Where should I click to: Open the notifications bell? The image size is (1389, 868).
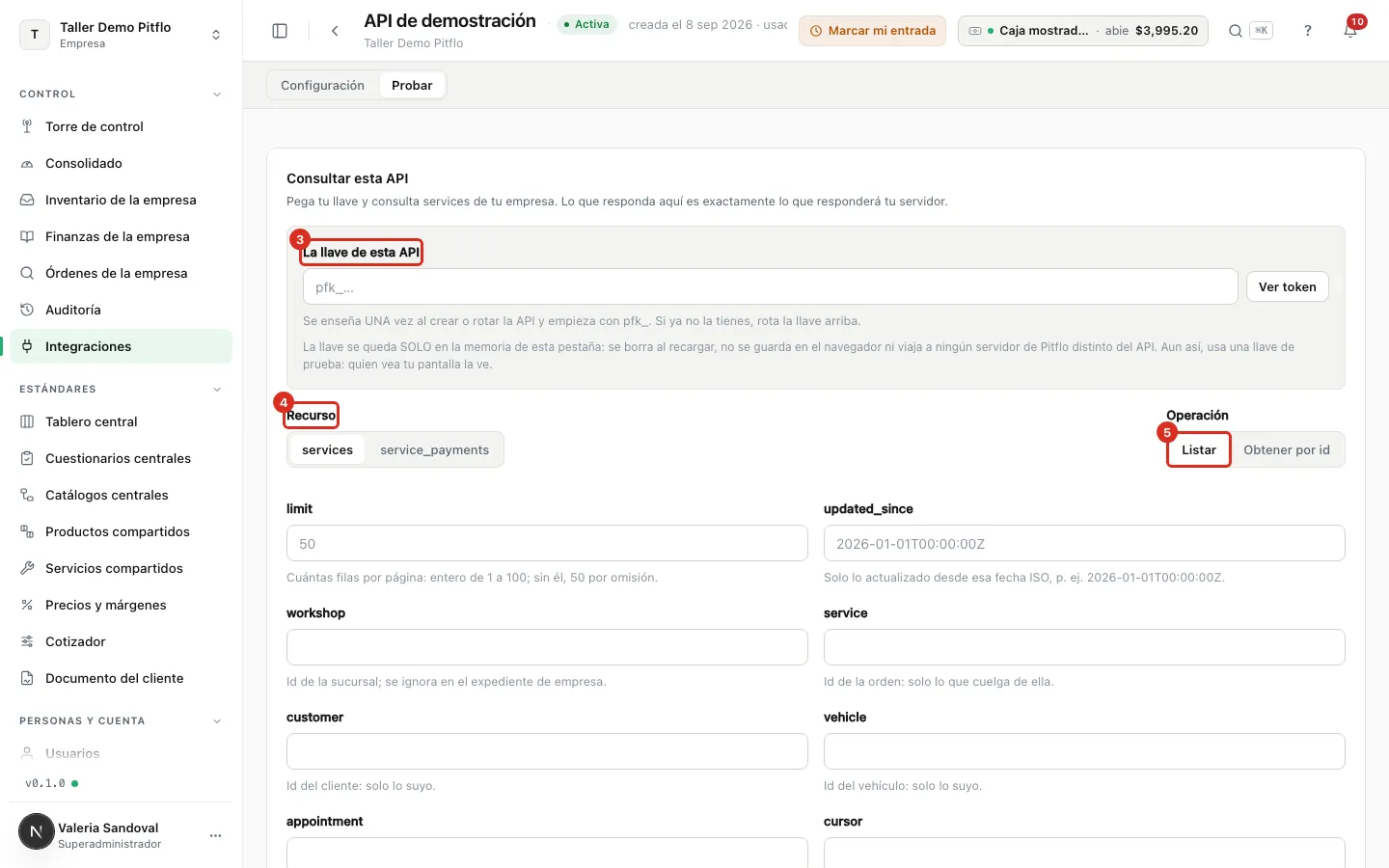pos(1350,31)
